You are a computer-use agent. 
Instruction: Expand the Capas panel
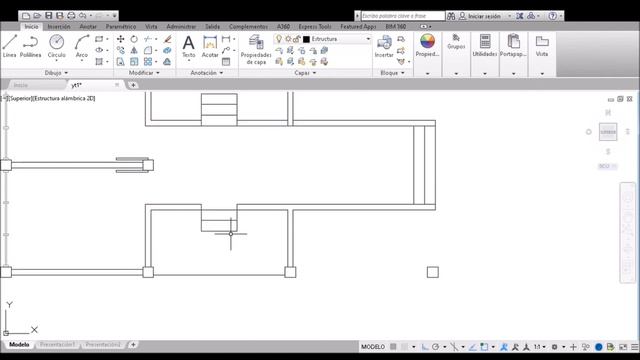tap(305, 73)
